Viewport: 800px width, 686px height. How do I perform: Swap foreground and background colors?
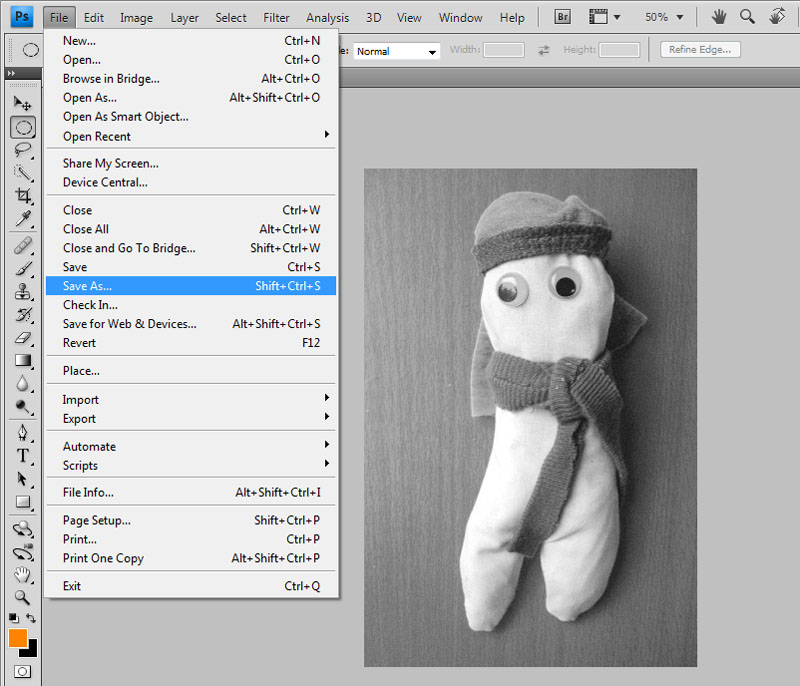pos(31,616)
